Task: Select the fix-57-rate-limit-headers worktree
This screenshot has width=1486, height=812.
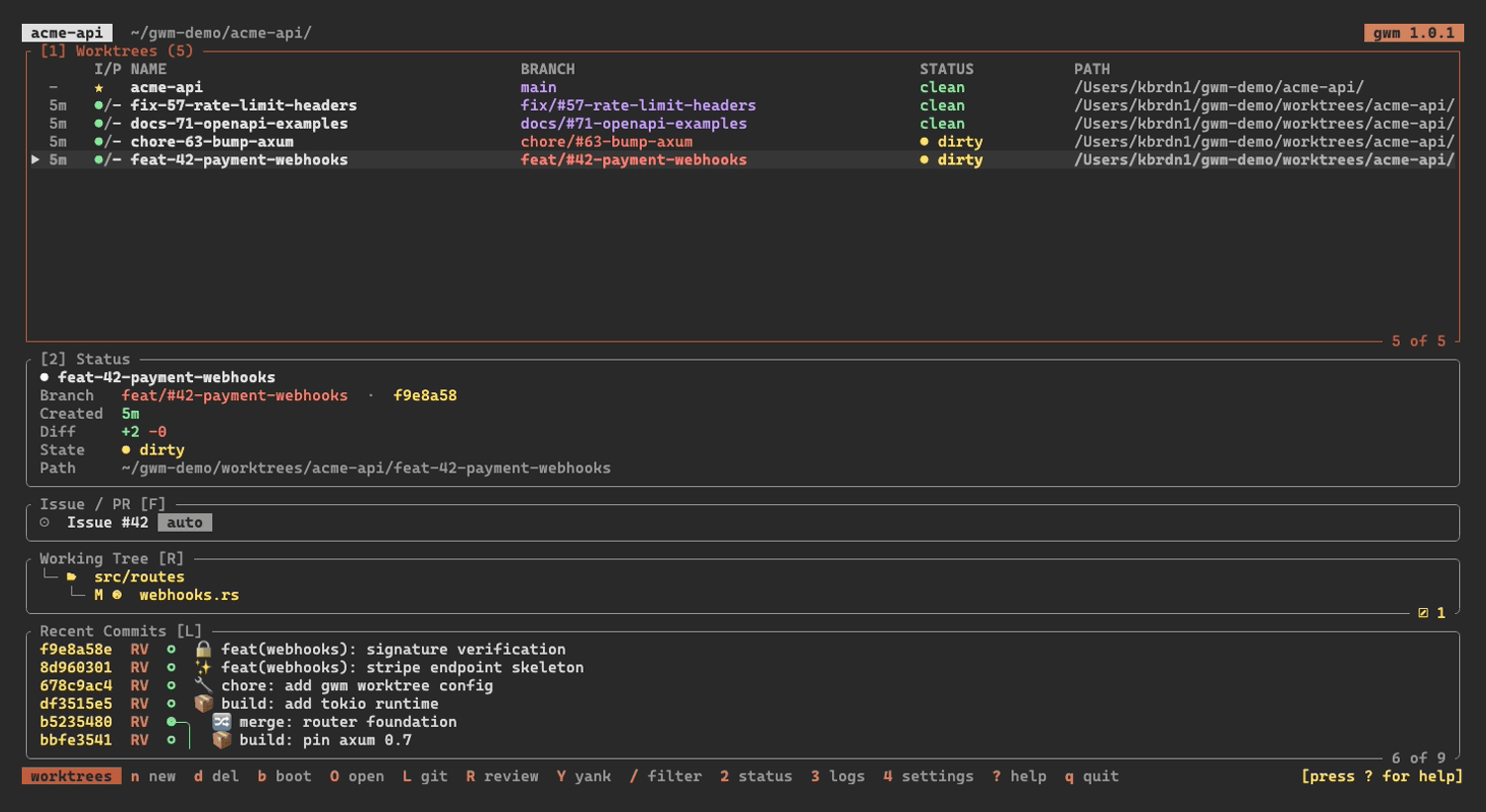Action: [244, 106]
